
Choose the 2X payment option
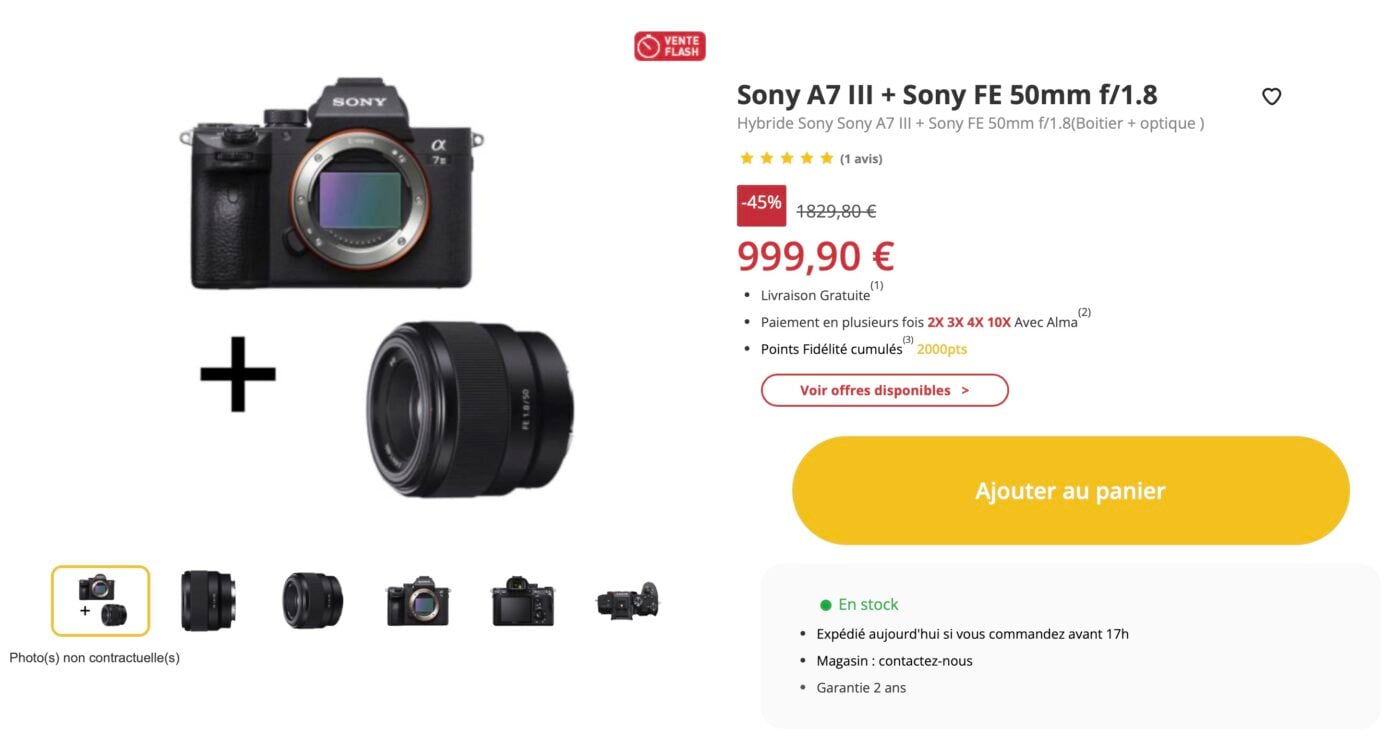point(935,322)
